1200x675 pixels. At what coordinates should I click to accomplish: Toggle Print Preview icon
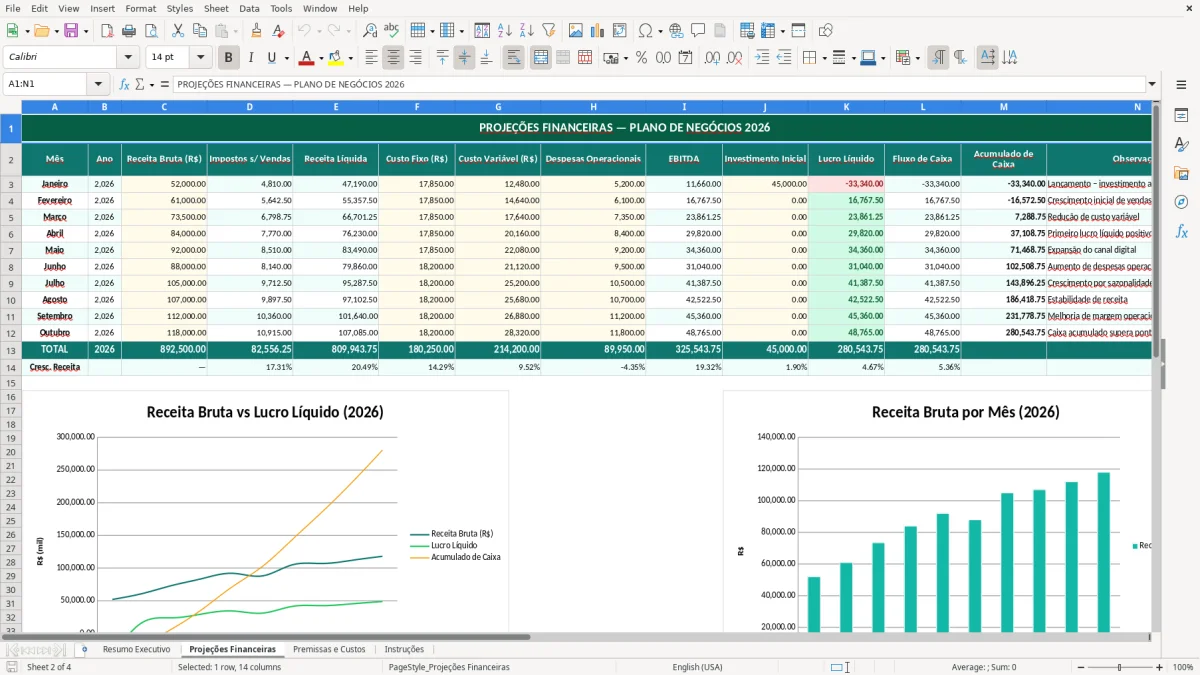(x=151, y=31)
